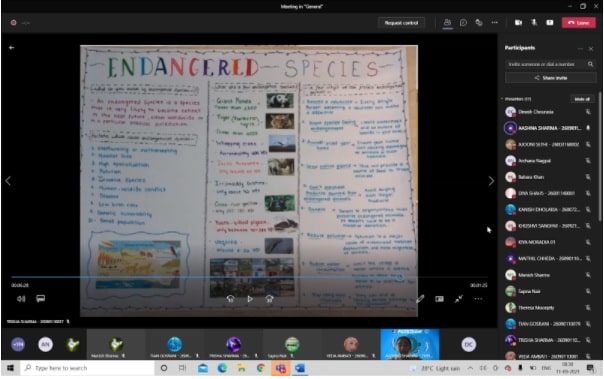Exit full screen in the video player
Screen dimensions: 604x379
tap(459, 299)
